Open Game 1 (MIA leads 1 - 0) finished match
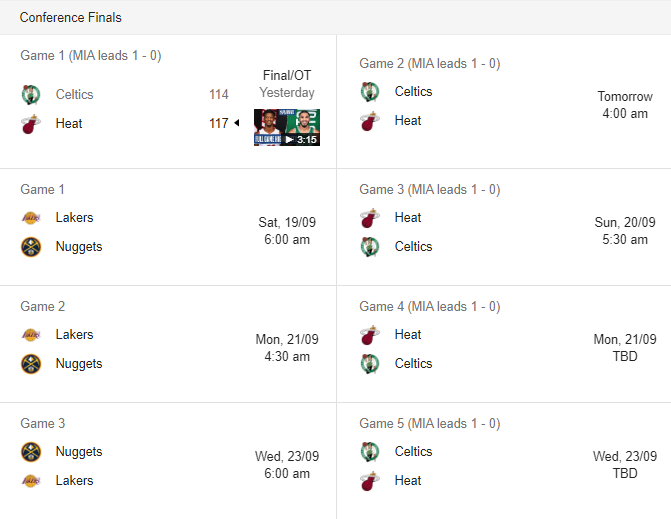This screenshot has width=671, height=519. pyautogui.click(x=168, y=102)
